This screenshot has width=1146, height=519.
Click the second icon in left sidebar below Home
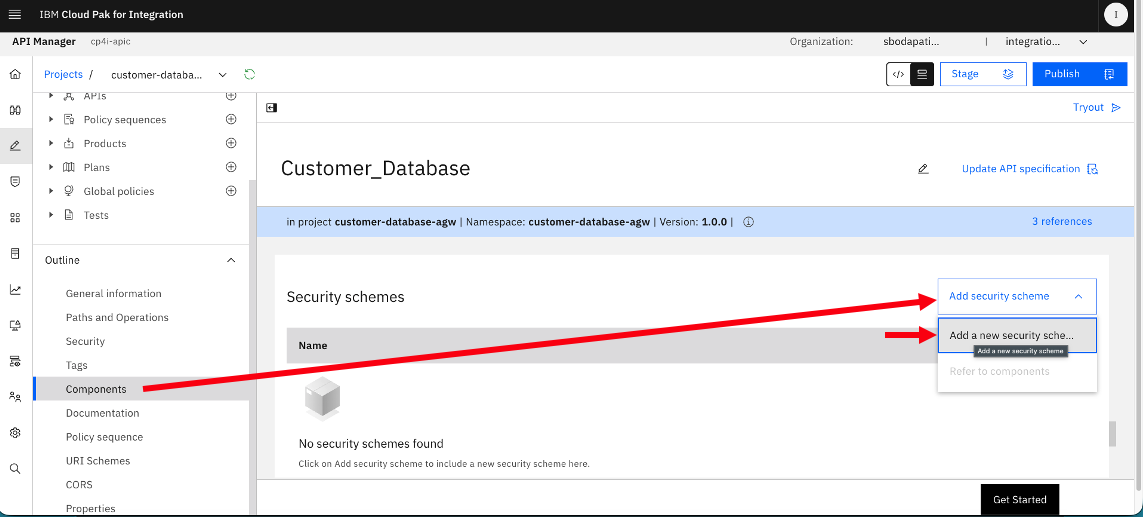(15, 110)
